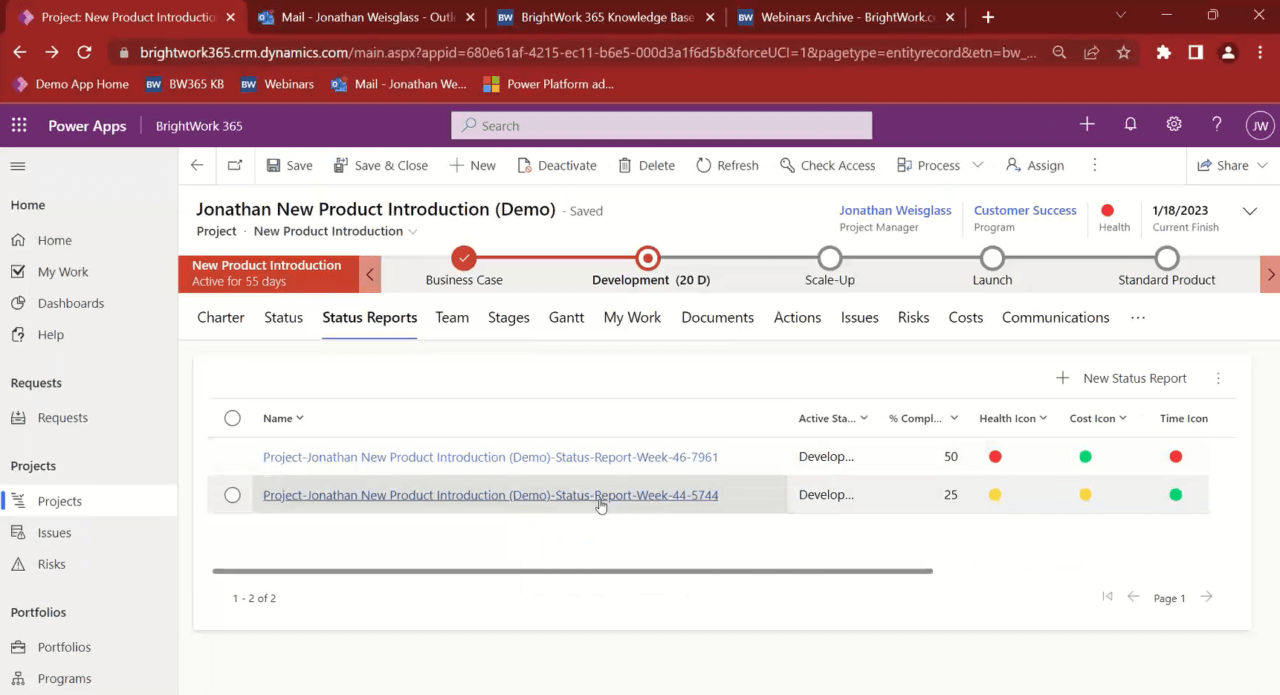Open the notifications bell

(1130, 125)
